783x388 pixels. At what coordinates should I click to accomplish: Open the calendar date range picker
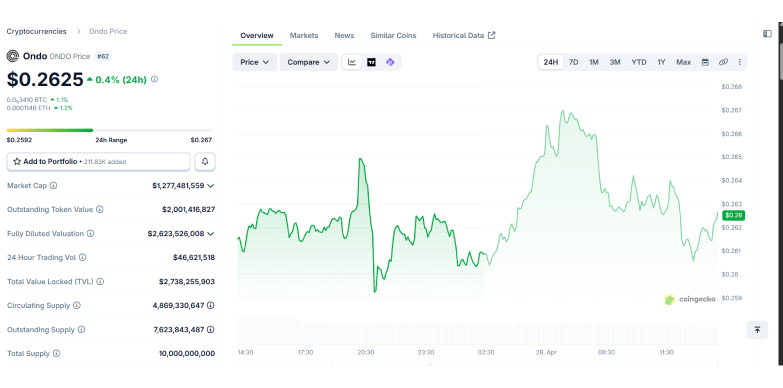pos(705,62)
